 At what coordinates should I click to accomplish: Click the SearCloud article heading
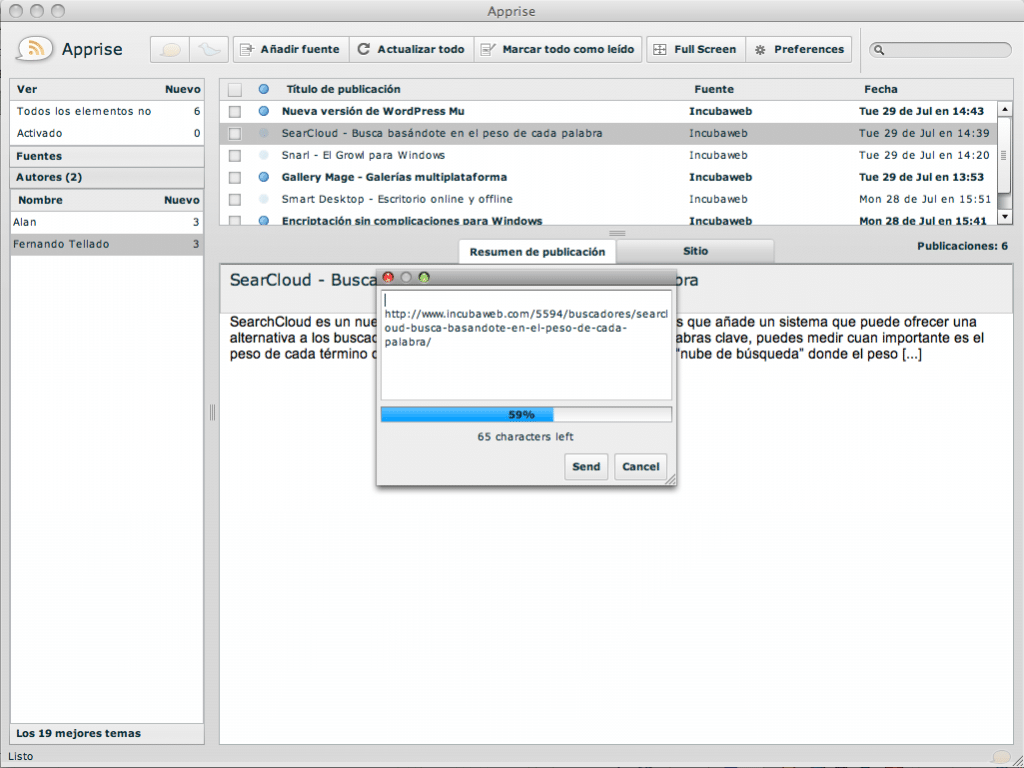pos(464,280)
